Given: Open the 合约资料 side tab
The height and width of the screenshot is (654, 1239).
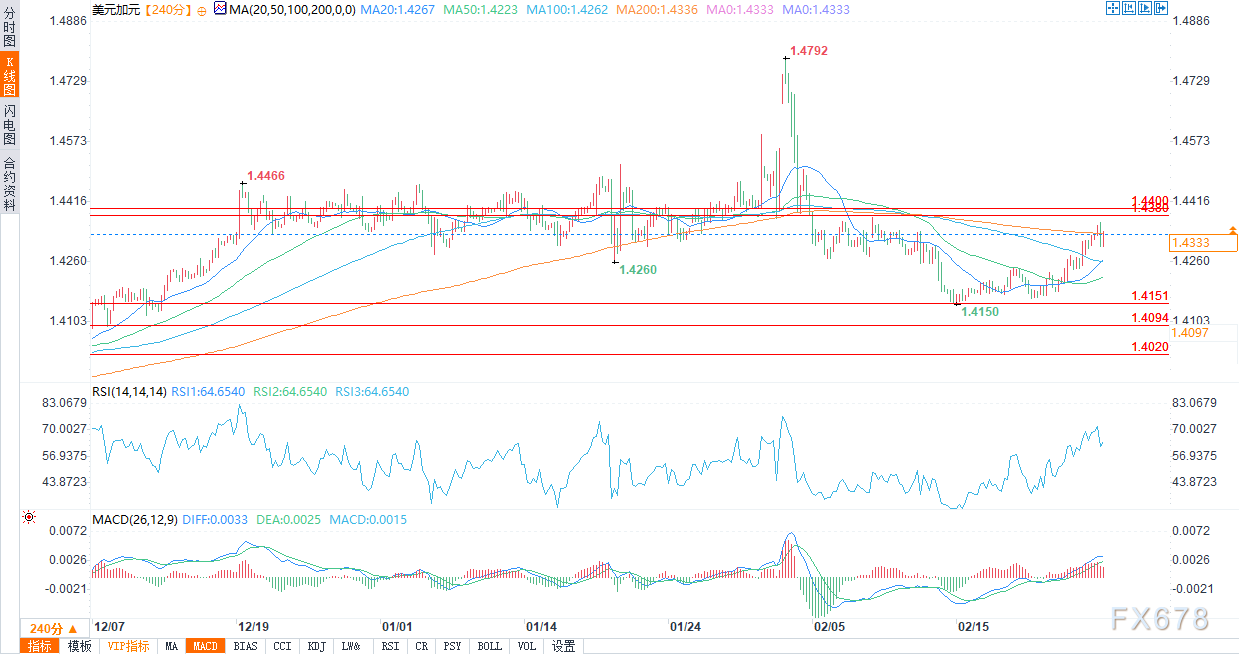Looking at the screenshot, I should pyautogui.click(x=9, y=183).
